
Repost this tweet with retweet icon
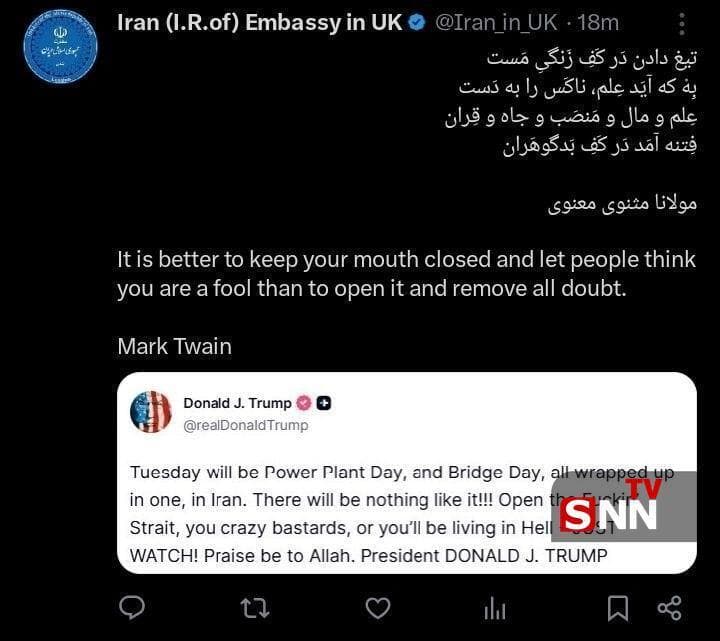(255, 608)
